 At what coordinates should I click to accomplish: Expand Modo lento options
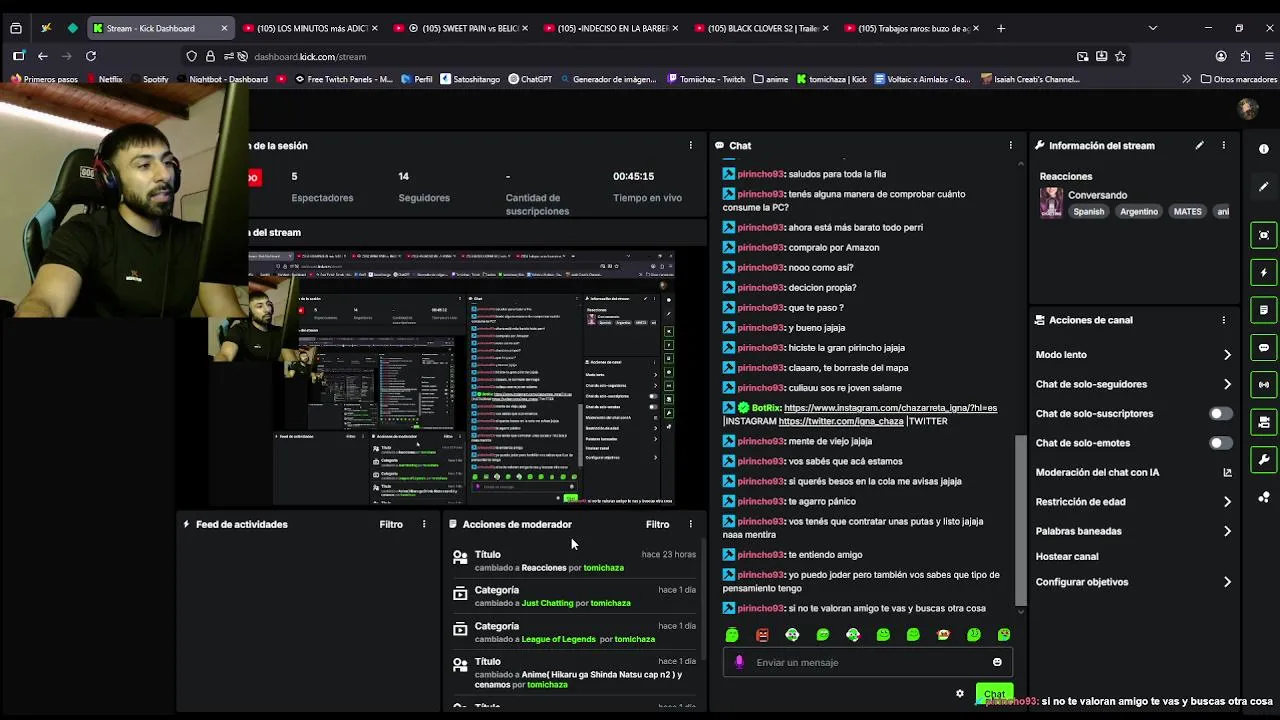(1227, 355)
